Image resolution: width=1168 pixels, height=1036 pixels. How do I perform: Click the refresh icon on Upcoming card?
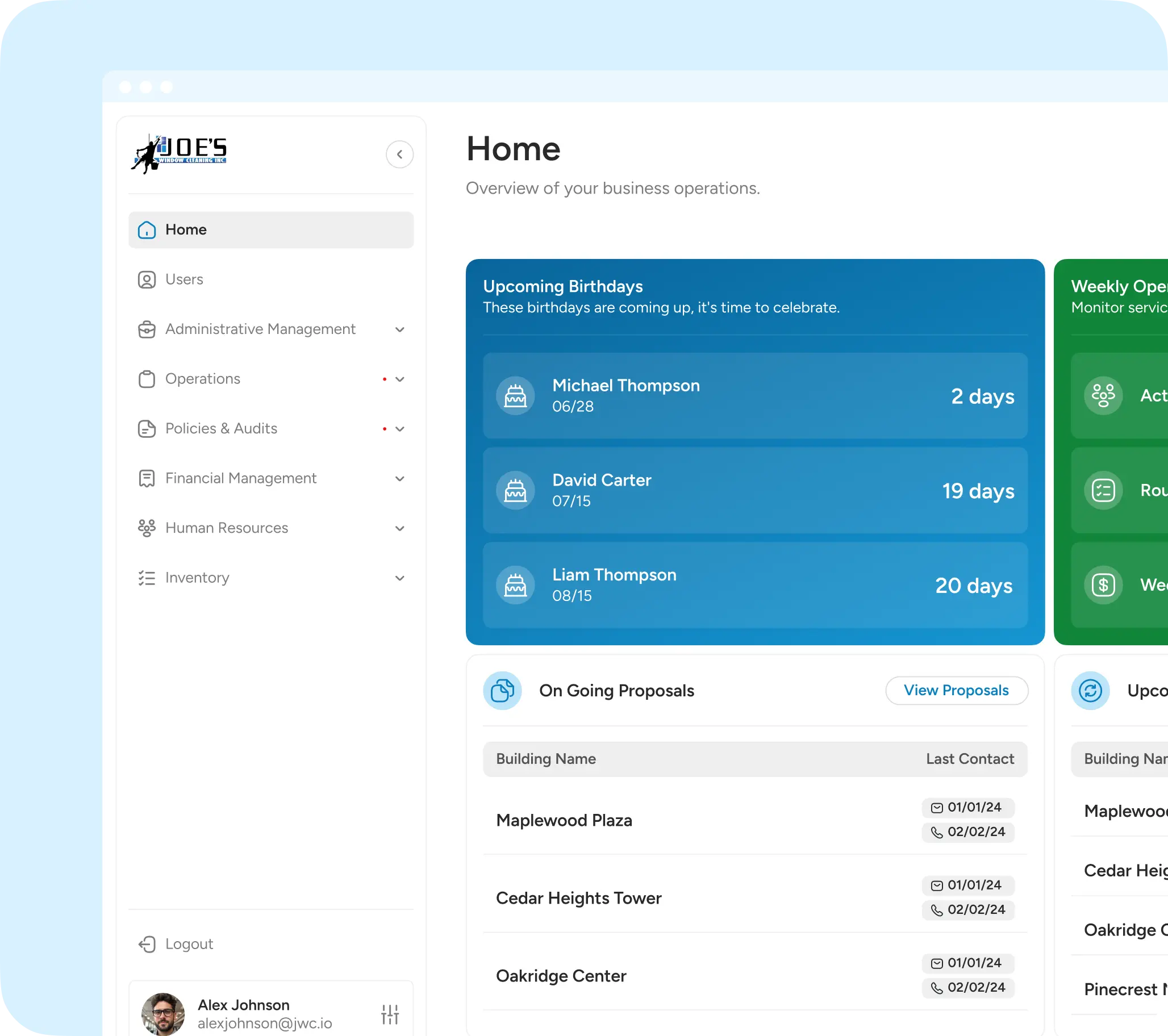1090,690
